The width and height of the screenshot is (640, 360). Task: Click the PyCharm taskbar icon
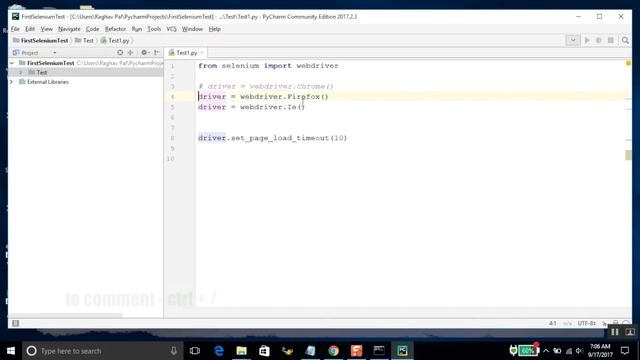pos(402,351)
